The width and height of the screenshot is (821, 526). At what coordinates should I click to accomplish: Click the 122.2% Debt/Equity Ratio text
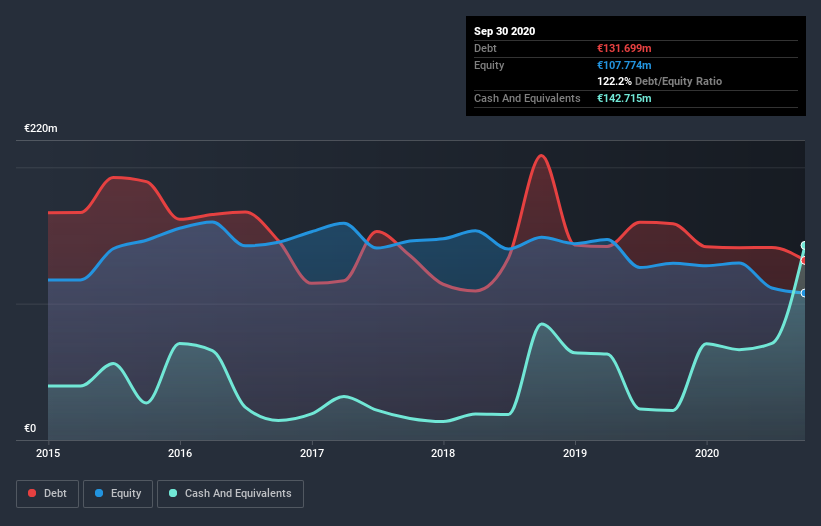(x=660, y=82)
